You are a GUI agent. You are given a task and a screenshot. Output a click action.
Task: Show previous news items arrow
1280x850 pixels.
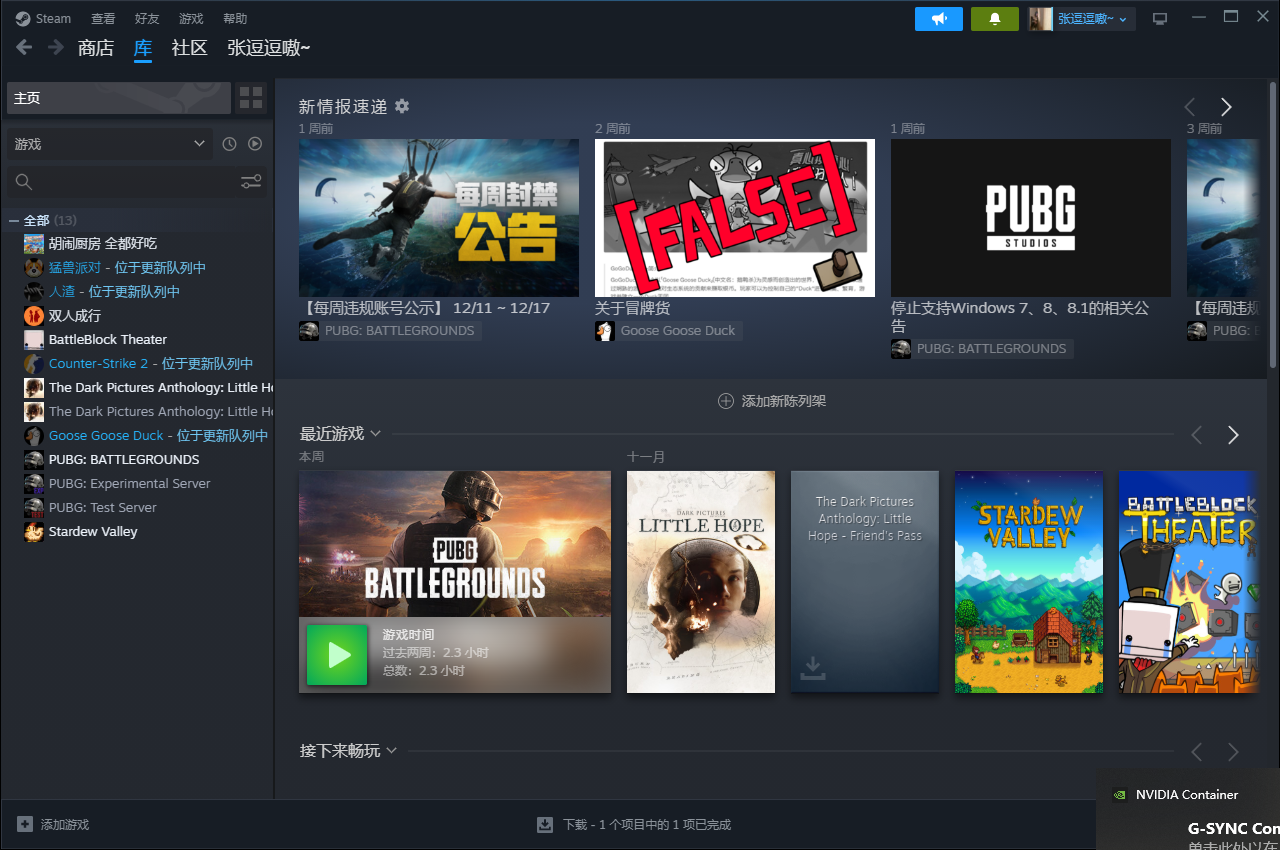[x=1190, y=107]
